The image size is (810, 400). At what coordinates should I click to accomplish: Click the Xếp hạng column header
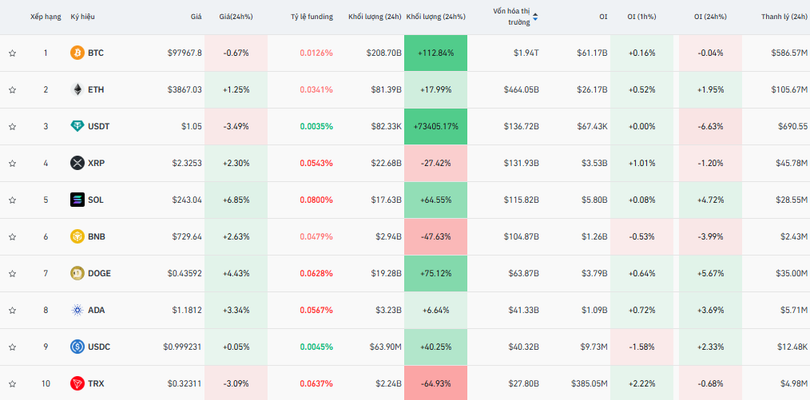pos(45,17)
